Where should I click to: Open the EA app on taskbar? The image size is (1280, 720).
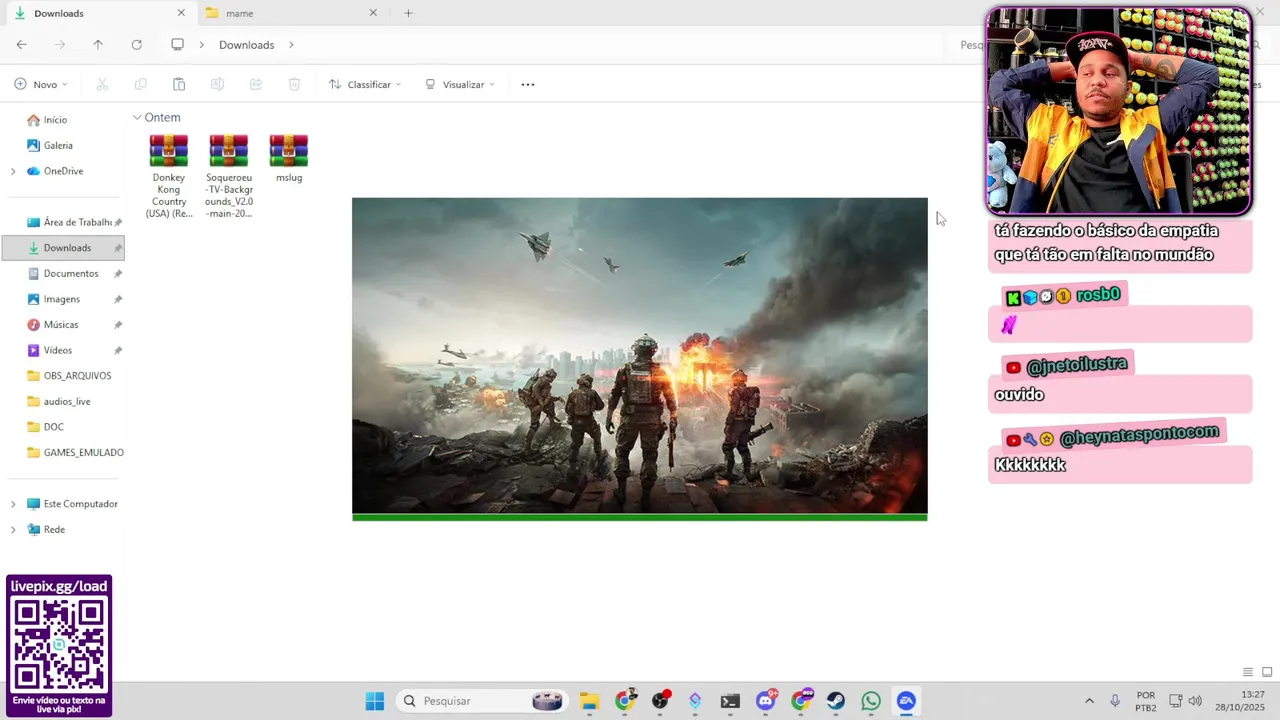pos(906,701)
